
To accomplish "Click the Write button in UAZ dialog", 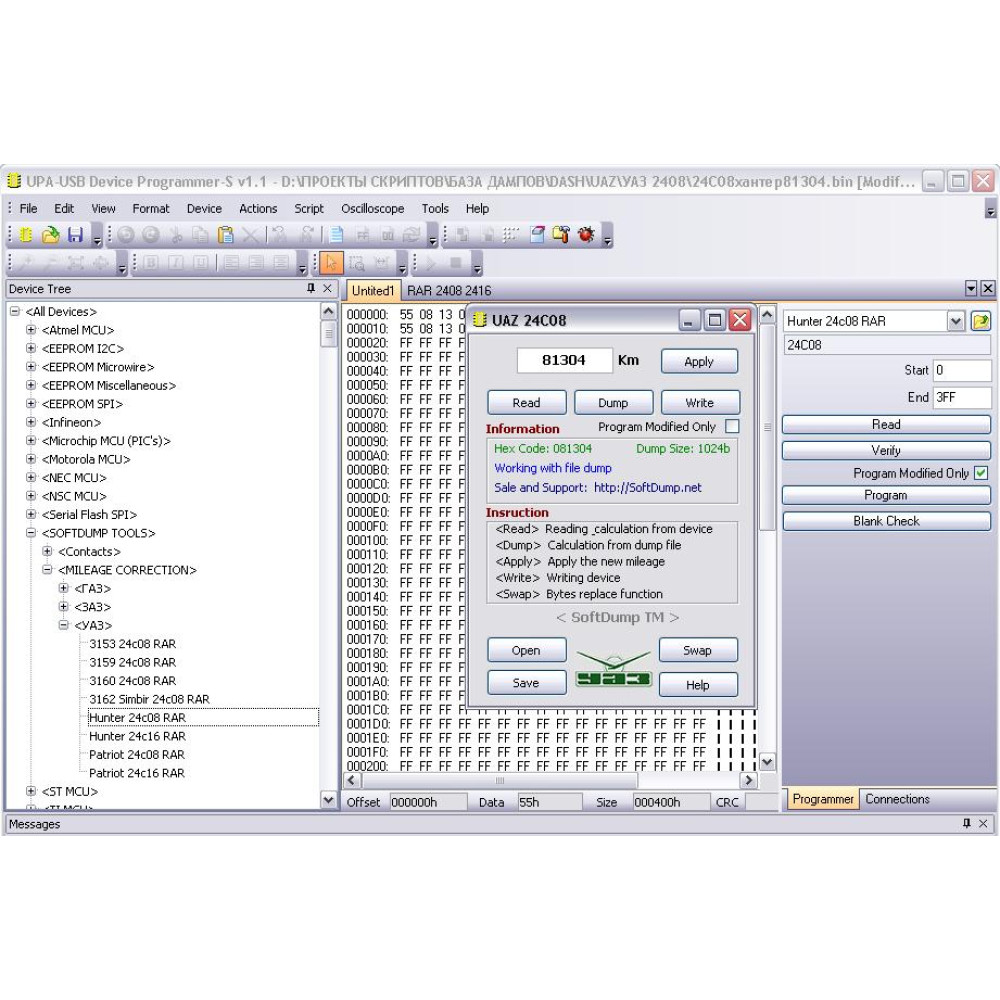I will 700,402.
